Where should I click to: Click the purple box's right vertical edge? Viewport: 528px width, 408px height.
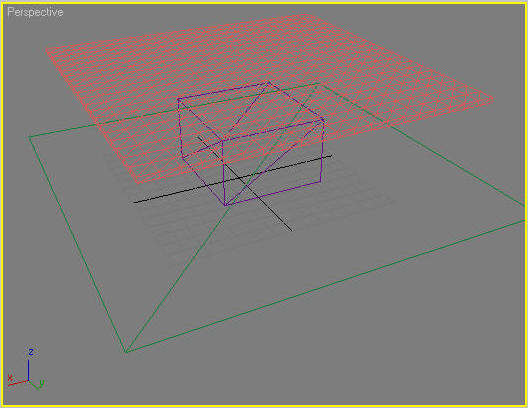pos(322,151)
